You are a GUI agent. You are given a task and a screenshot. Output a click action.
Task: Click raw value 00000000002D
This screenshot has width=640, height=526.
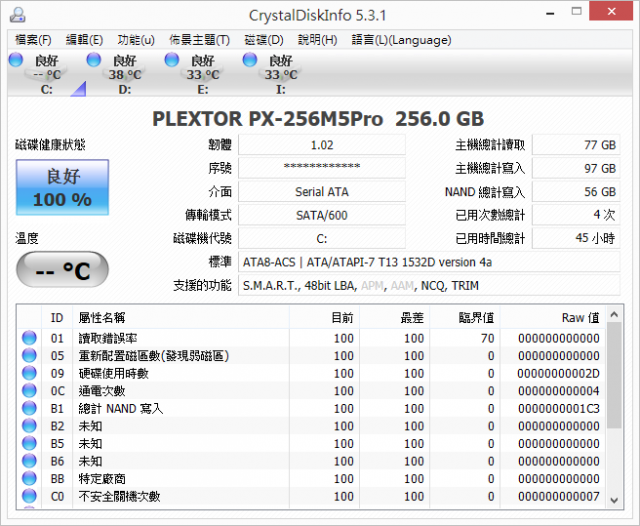[558, 373]
